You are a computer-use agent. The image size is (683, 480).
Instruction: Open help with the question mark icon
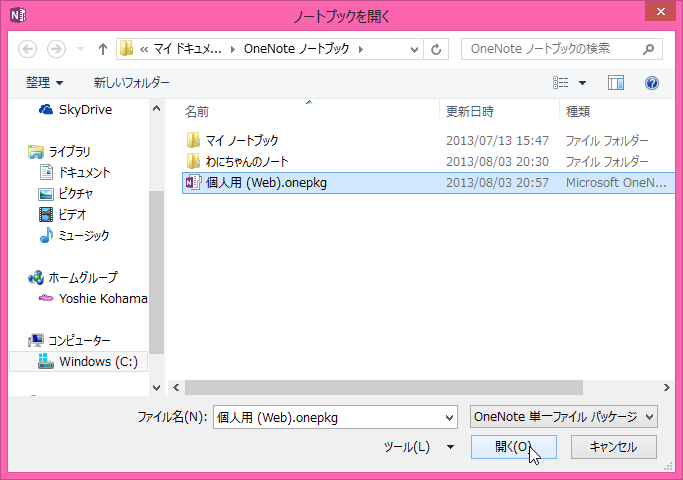point(652,83)
